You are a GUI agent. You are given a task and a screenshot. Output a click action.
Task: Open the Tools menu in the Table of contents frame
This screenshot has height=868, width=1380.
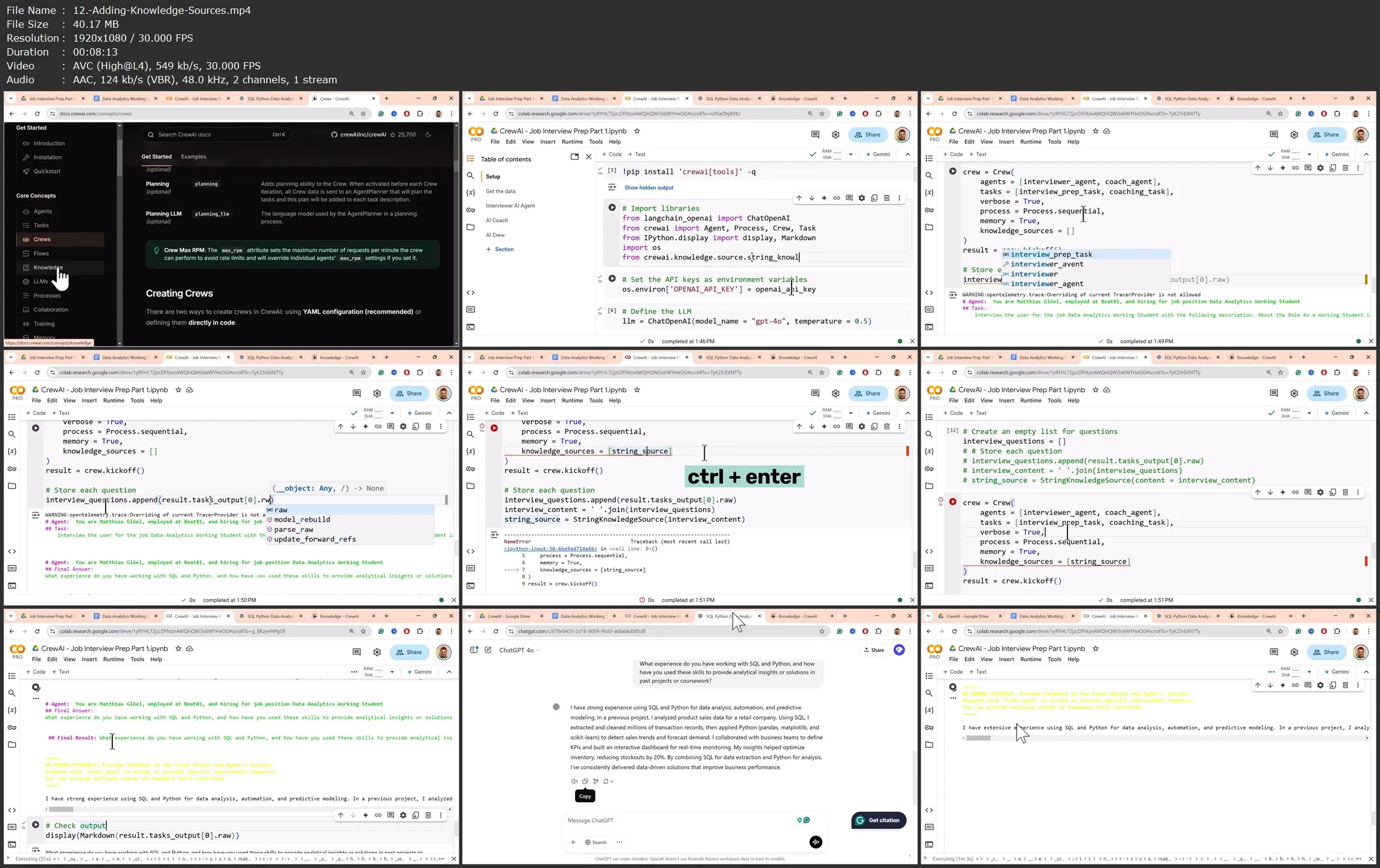(x=596, y=142)
